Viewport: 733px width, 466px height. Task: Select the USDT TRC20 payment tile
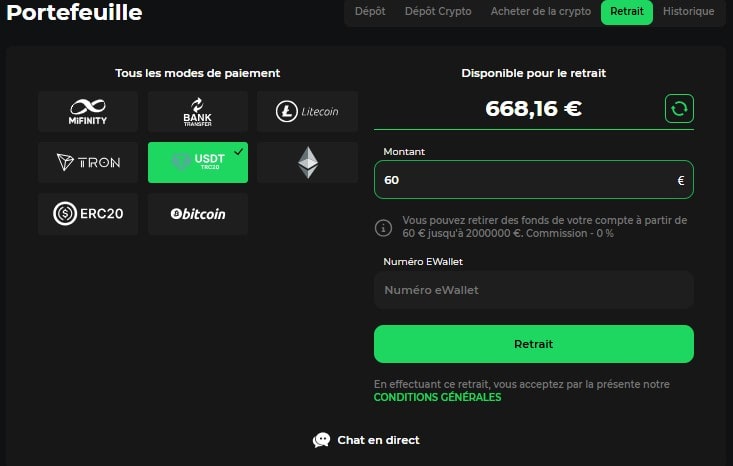tap(197, 162)
